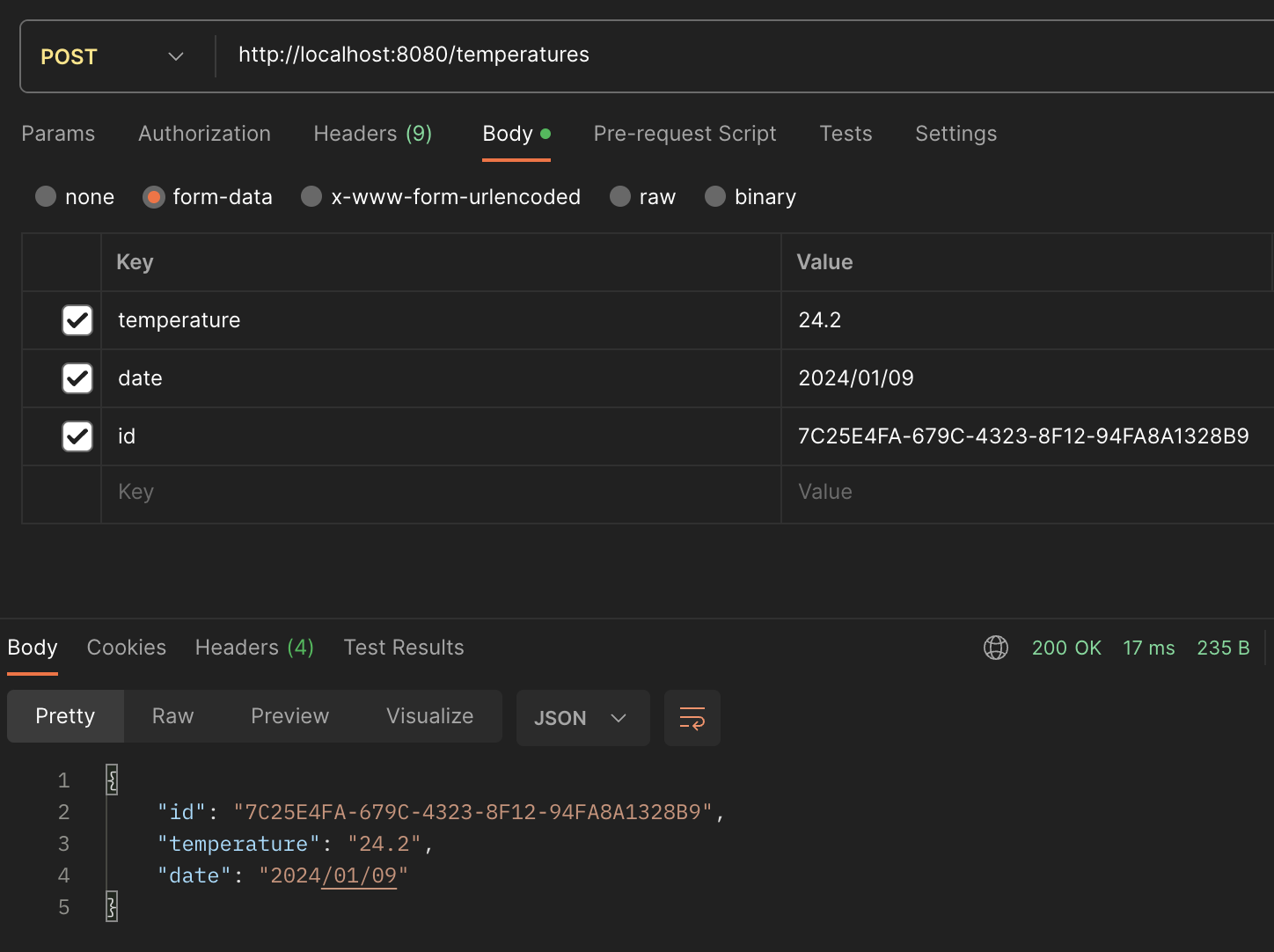Click the closing brace on line 5
Viewport: 1274px width, 952px height.
click(112, 906)
